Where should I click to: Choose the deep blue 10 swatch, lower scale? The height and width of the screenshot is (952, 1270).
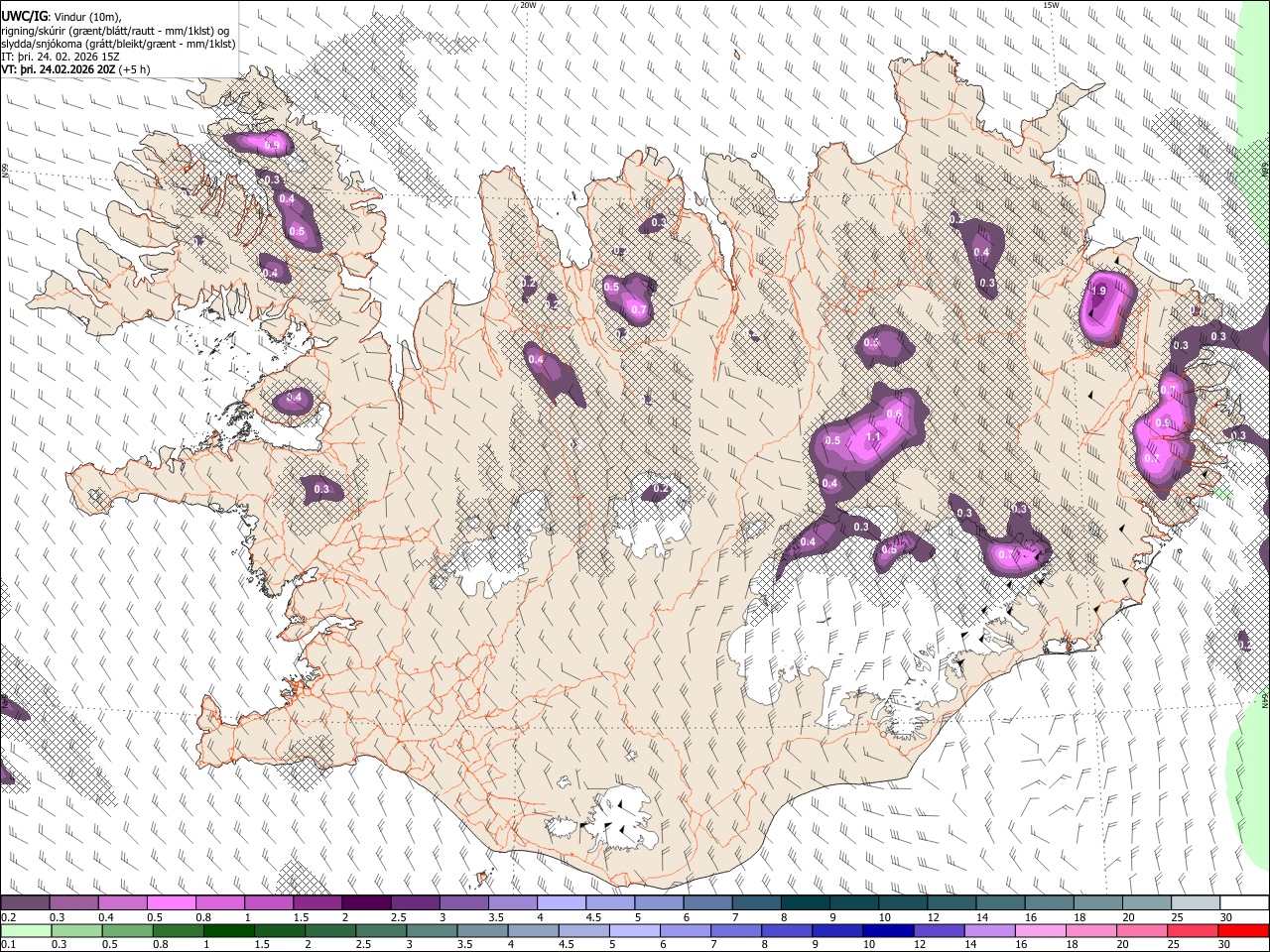886,931
